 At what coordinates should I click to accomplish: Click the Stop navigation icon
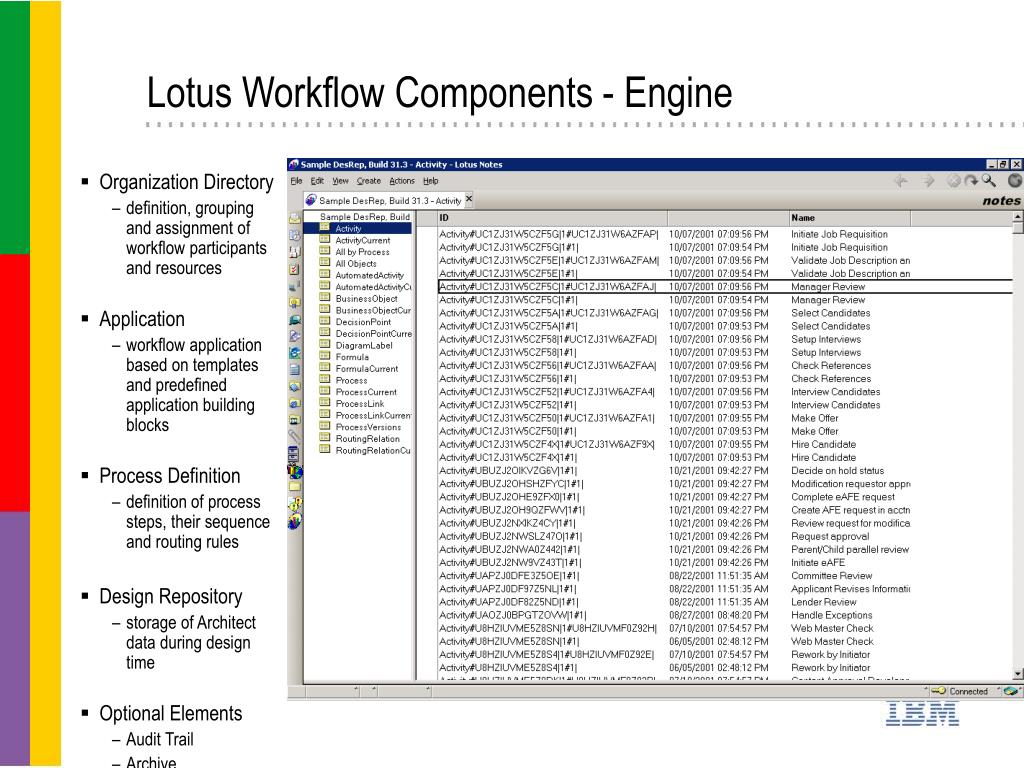pos(954,181)
